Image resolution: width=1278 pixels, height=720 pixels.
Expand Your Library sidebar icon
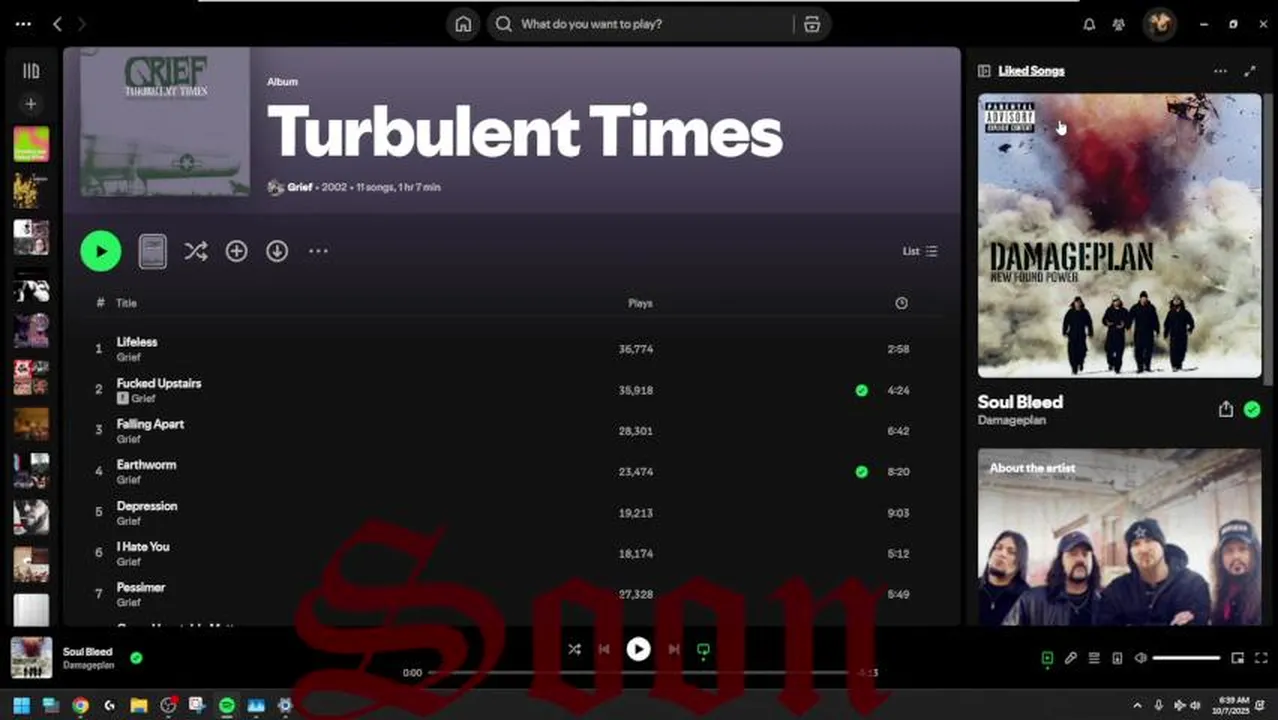click(x=31, y=71)
